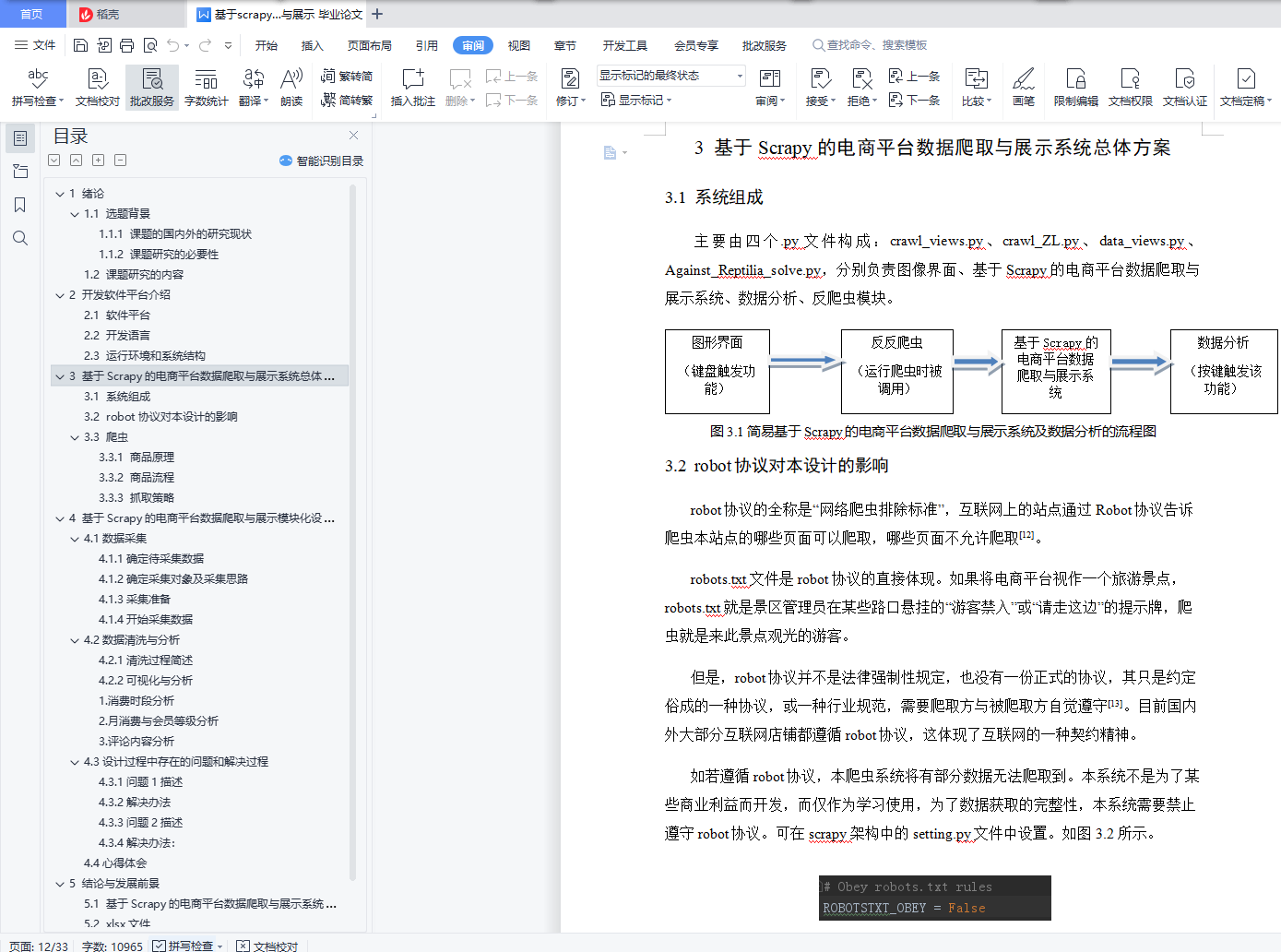This screenshot has width=1281, height=952.
Task: Click 智能识别目录 link
Action: 322,161
